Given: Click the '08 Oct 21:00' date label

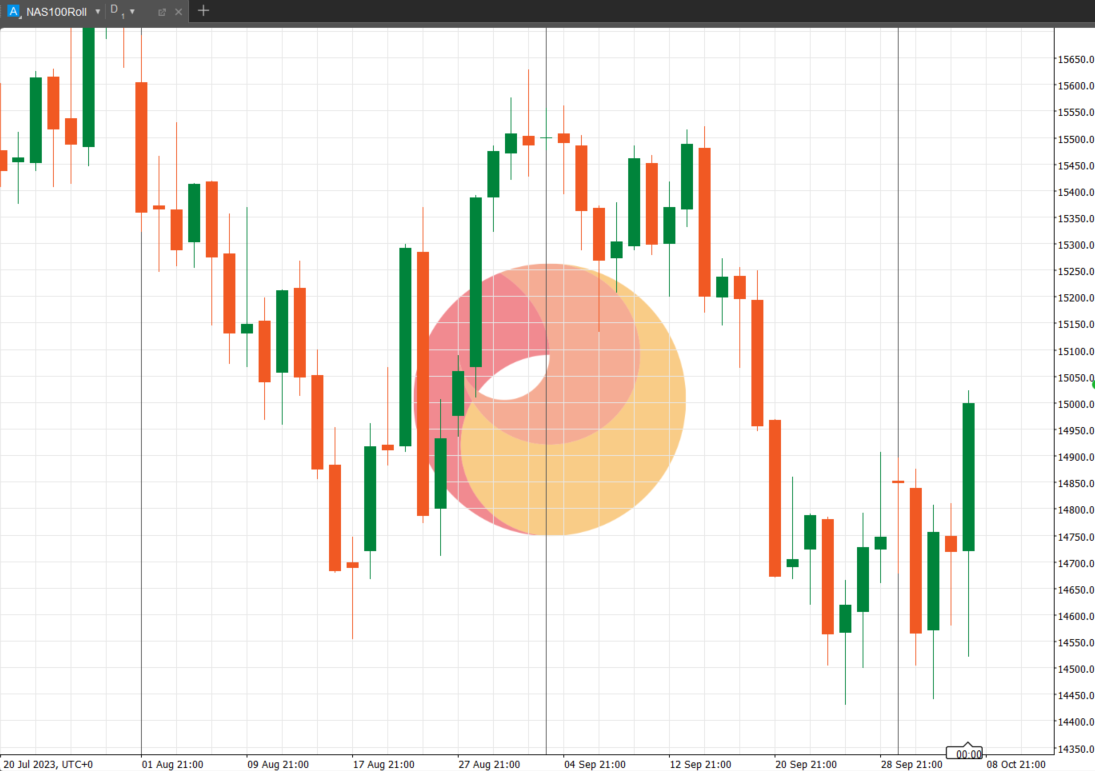Looking at the screenshot, I should [x=1017, y=764].
